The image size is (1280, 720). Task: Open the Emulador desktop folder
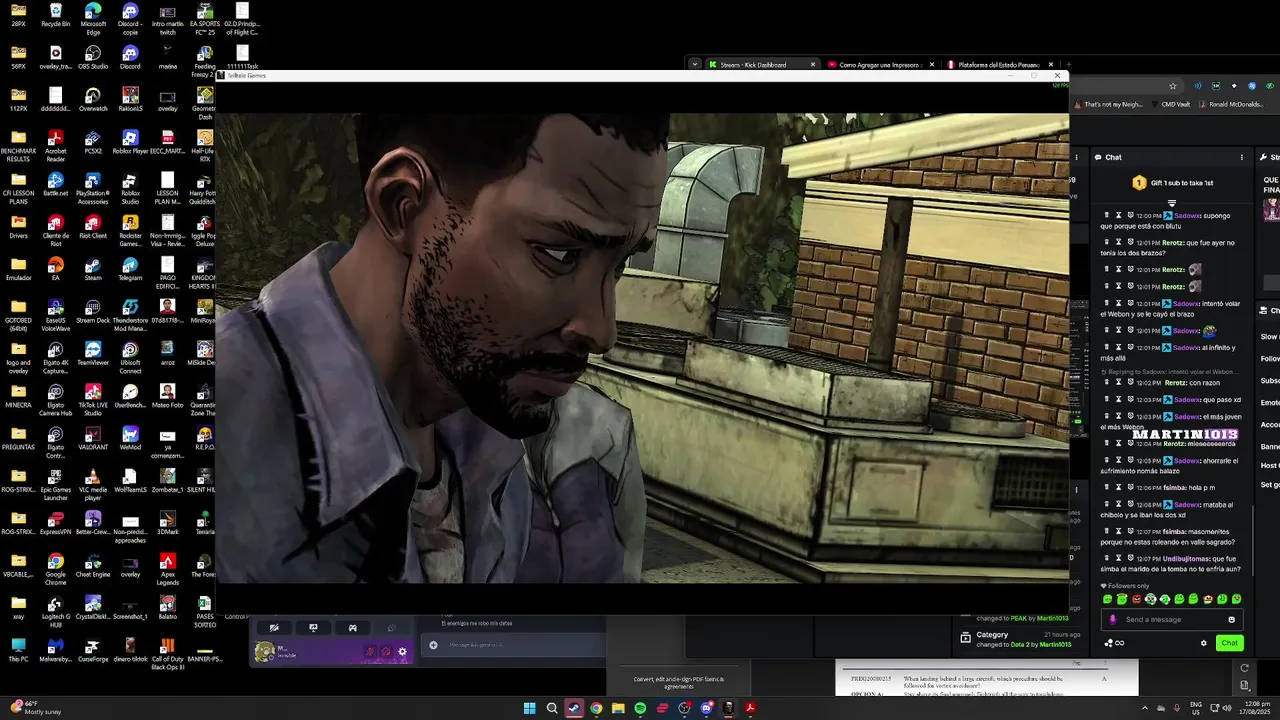[x=18, y=268]
